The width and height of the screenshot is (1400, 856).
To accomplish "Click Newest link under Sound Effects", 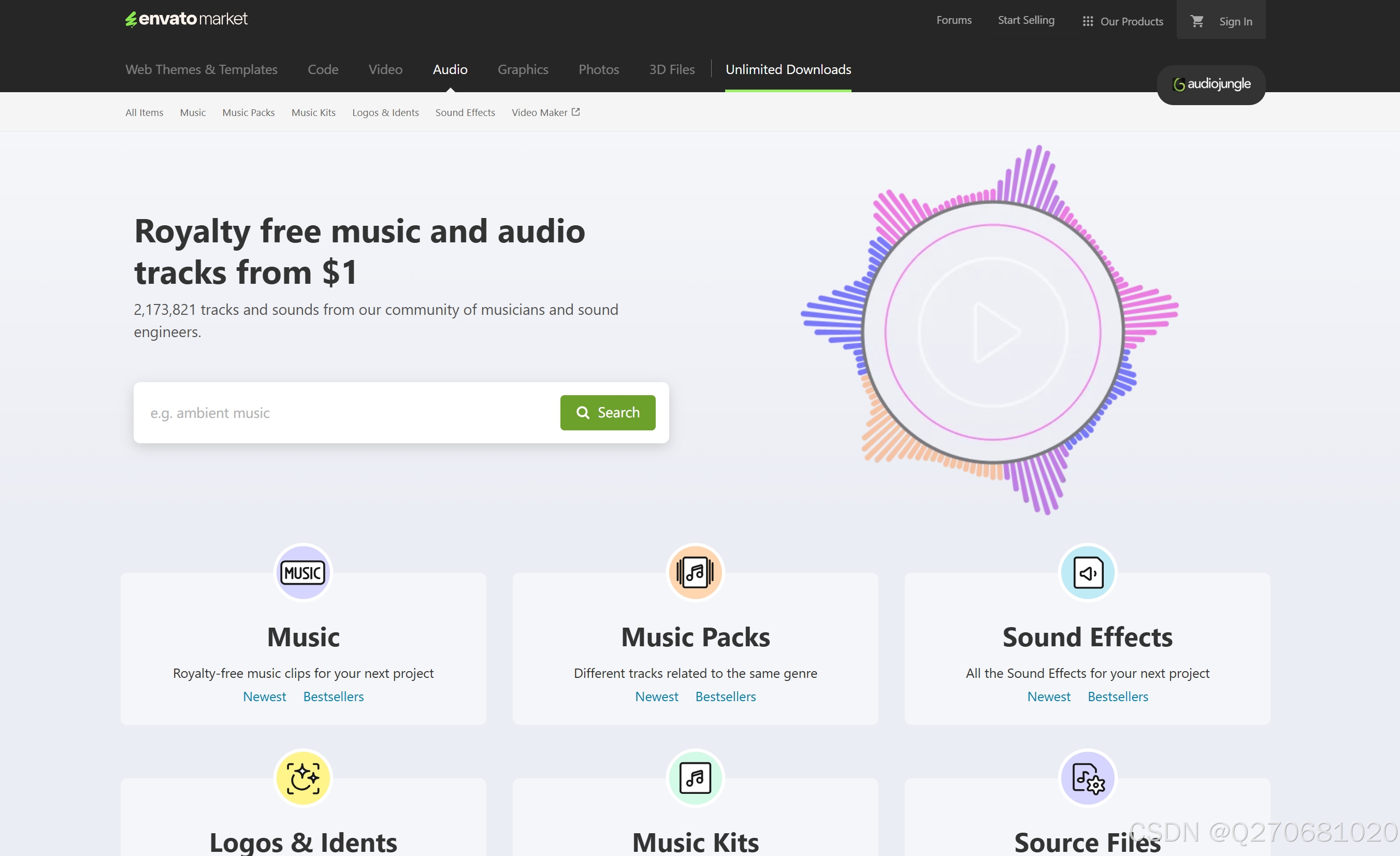I will tap(1048, 697).
